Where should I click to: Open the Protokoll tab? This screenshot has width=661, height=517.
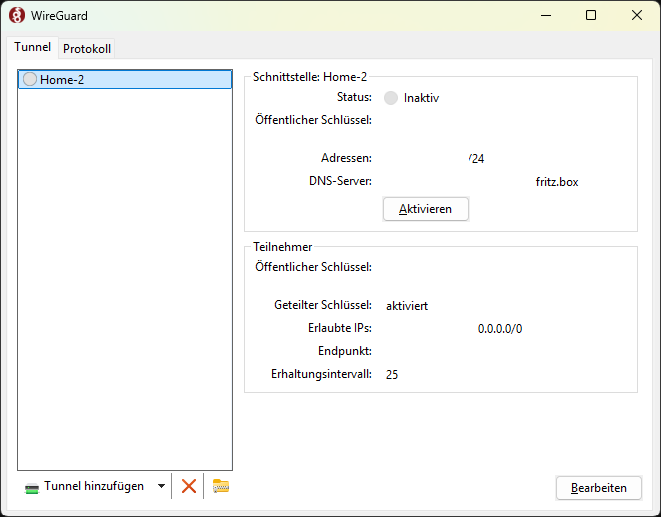coord(87,48)
